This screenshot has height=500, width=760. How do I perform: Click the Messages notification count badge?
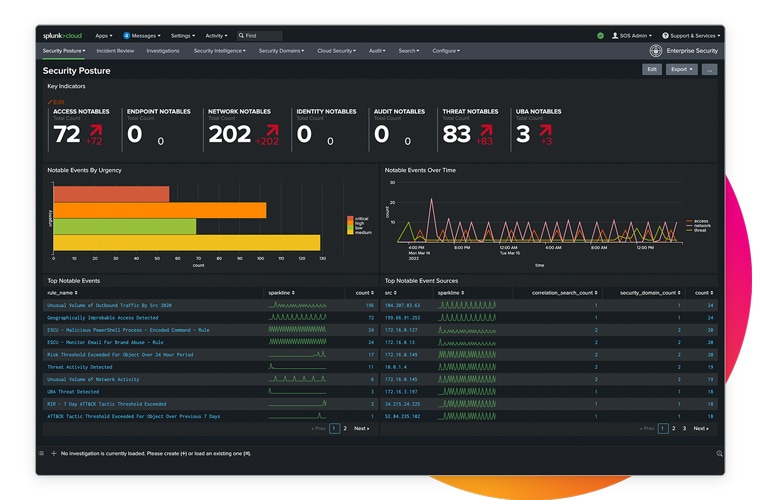127,35
